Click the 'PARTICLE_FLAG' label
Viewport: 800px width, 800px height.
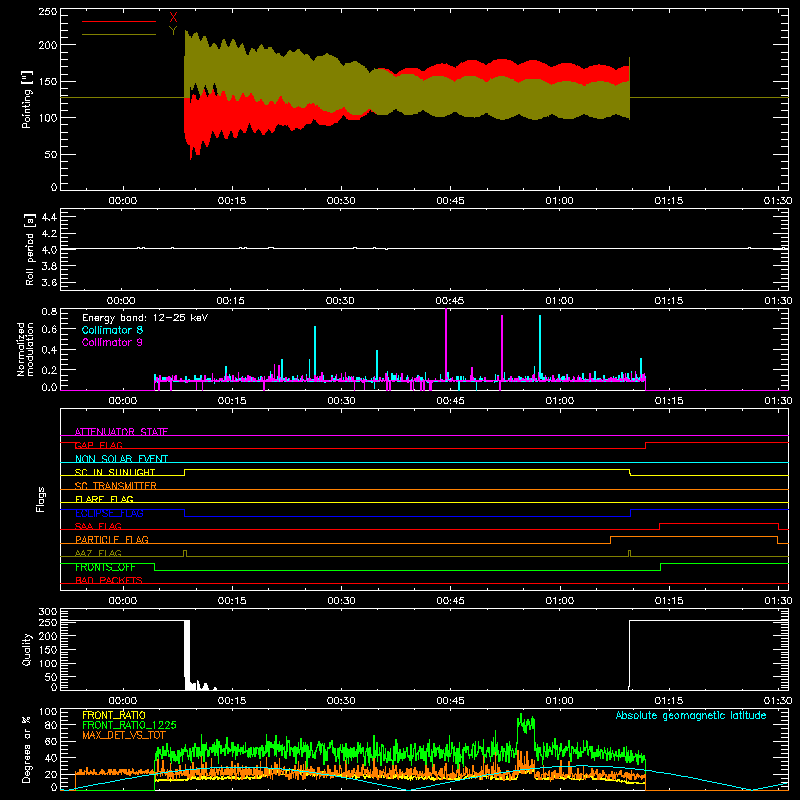click(112, 539)
